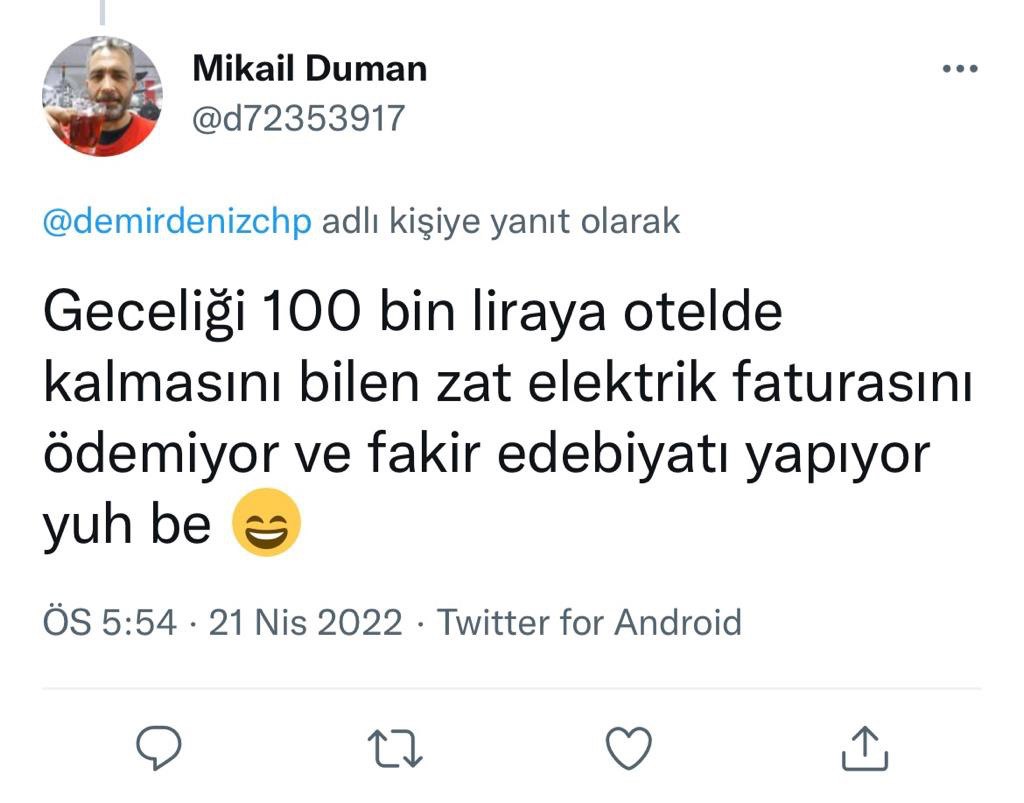Viewport: 1024px width, 803px height.
Task: Click the display name Mikail Duman
Action: (x=309, y=69)
